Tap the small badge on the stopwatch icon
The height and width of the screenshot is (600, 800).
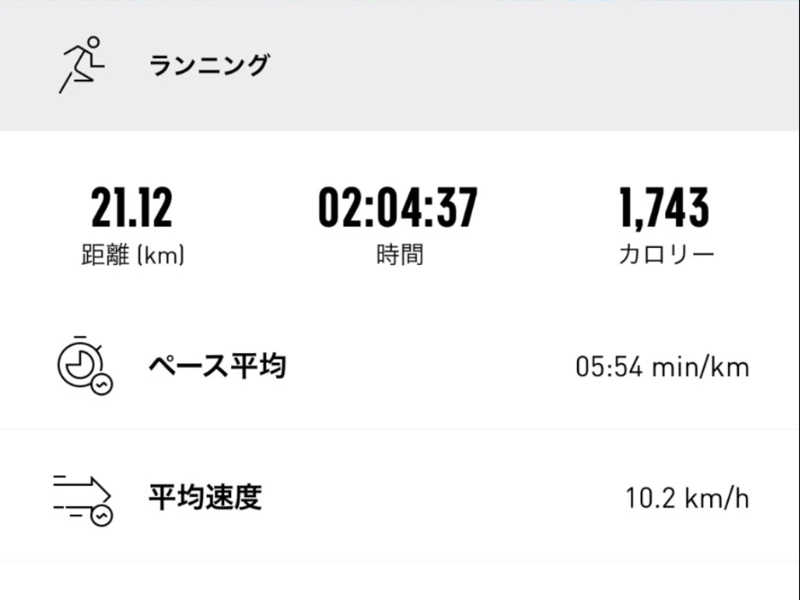102,384
